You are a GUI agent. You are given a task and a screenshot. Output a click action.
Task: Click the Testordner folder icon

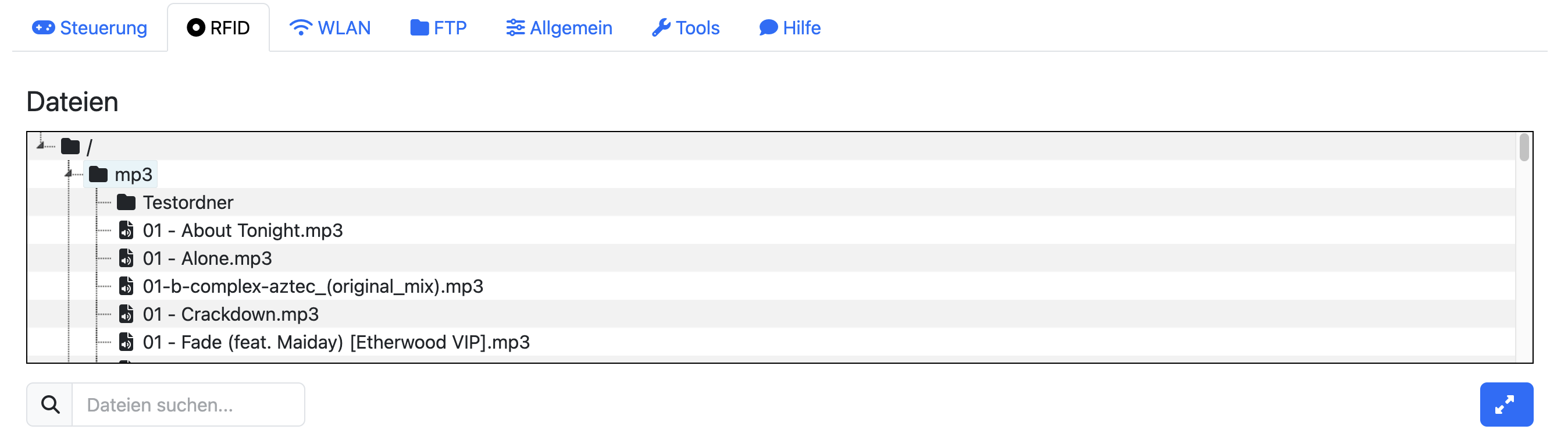[x=126, y=202]
